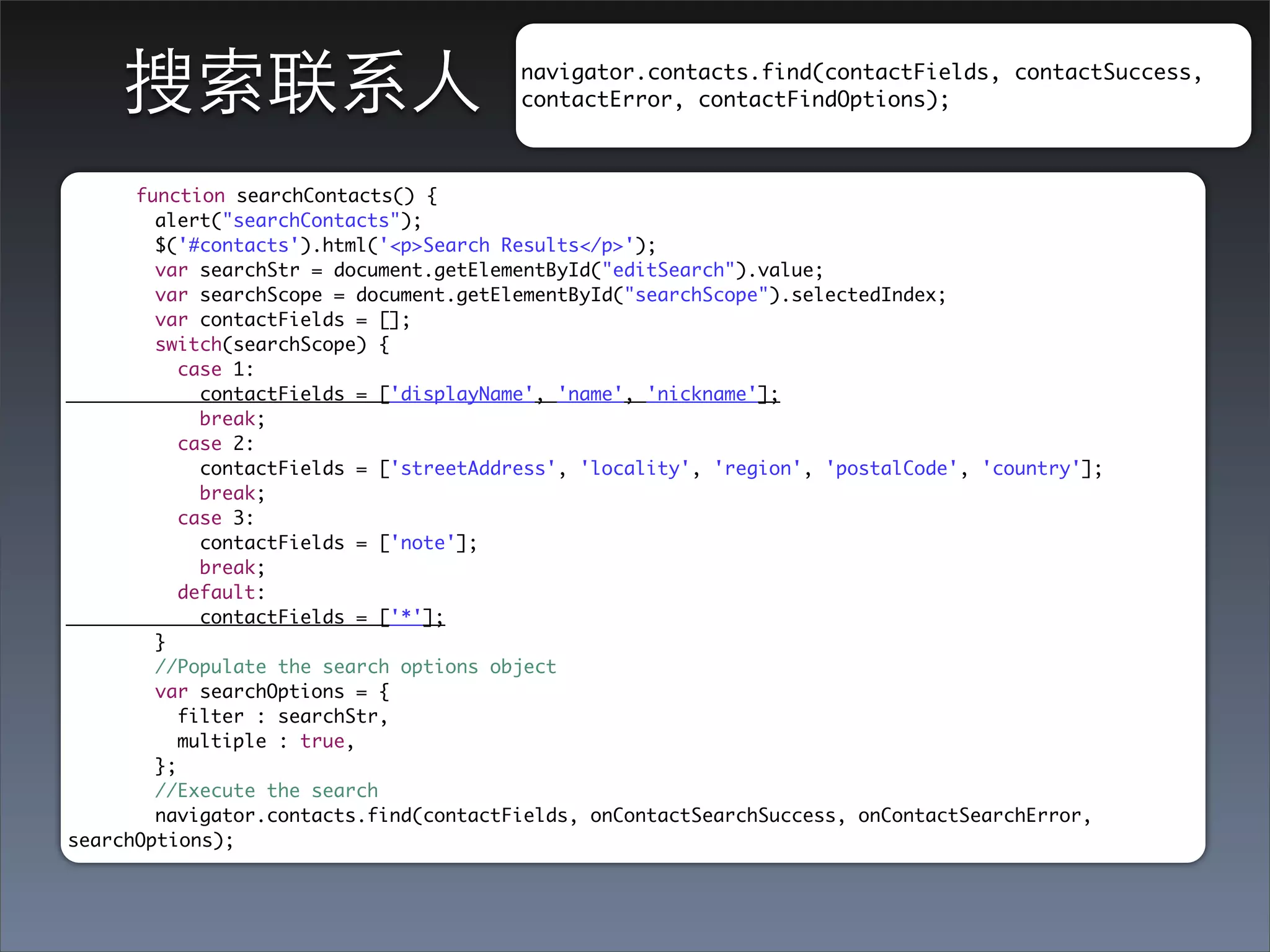Click the case 1: label
The width and height of the screenshot is (1270, 952).
pos(216,369)
